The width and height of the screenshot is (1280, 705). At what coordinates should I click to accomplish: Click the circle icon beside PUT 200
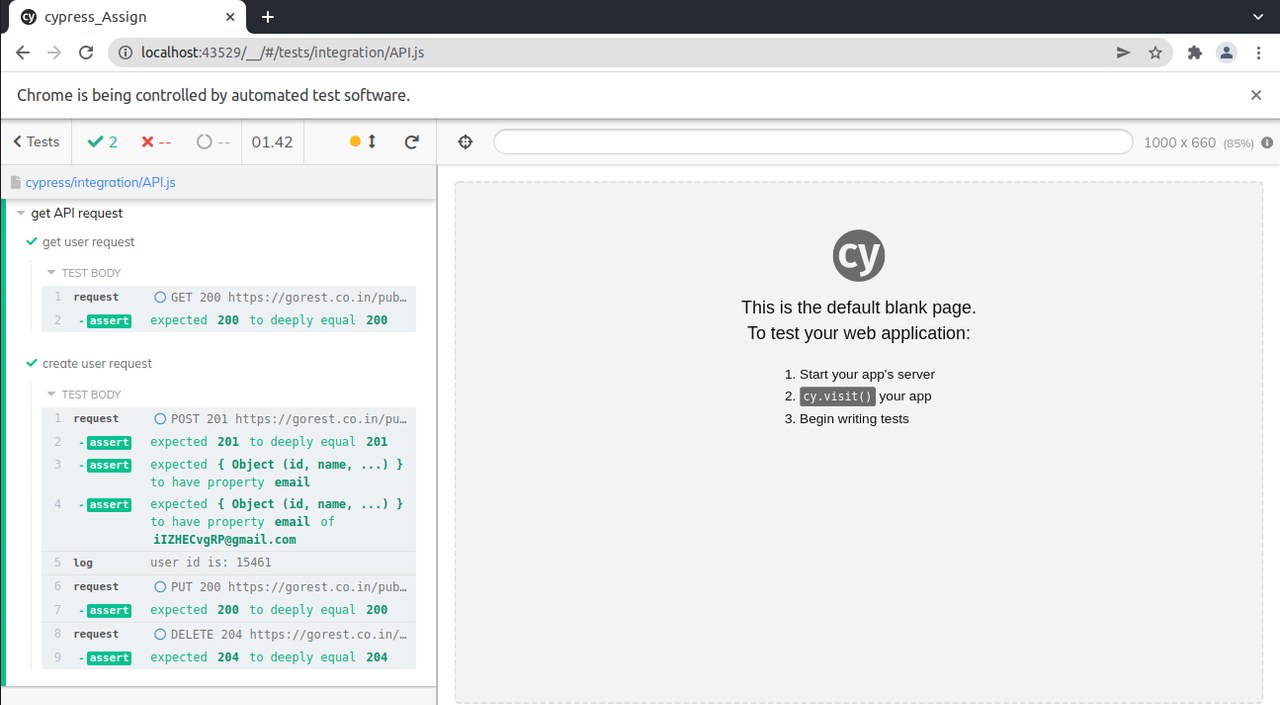(x=160, y=587)
